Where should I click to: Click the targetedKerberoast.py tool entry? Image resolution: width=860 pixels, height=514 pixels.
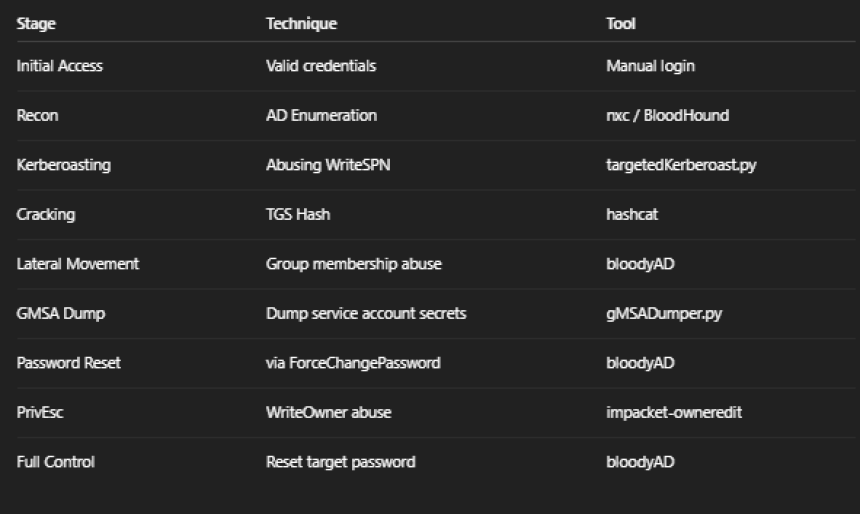pos(681,165)
